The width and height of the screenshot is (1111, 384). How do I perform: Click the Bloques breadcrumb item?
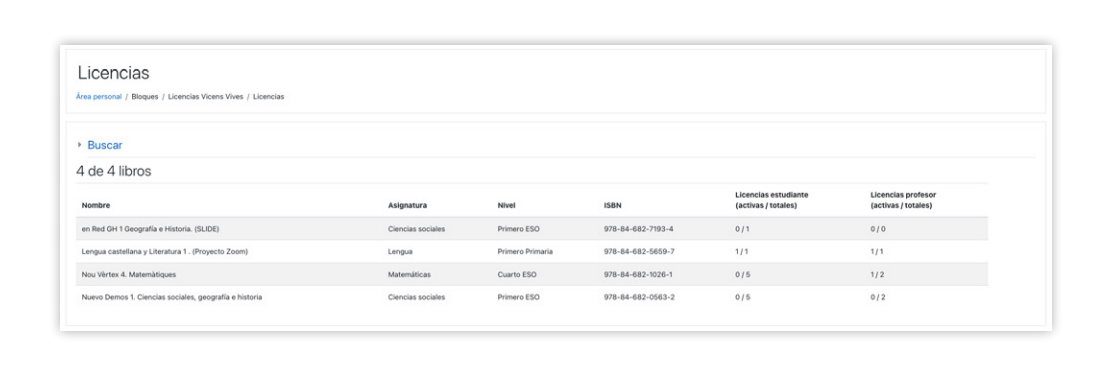[145, 96]
